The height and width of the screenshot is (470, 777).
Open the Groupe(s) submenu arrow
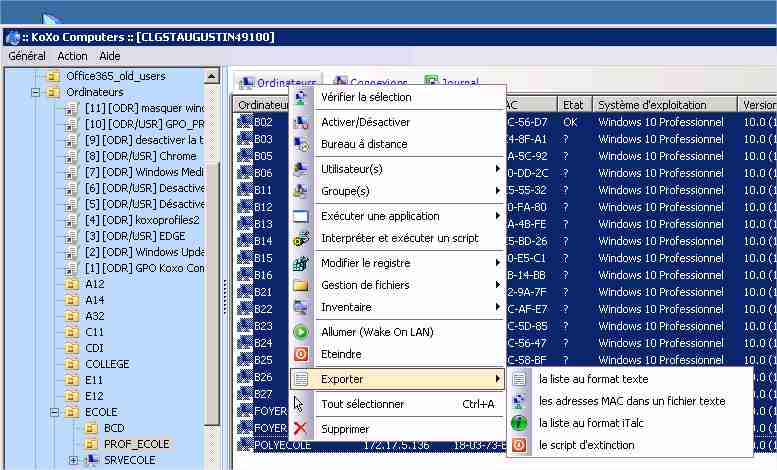[498, 191]
